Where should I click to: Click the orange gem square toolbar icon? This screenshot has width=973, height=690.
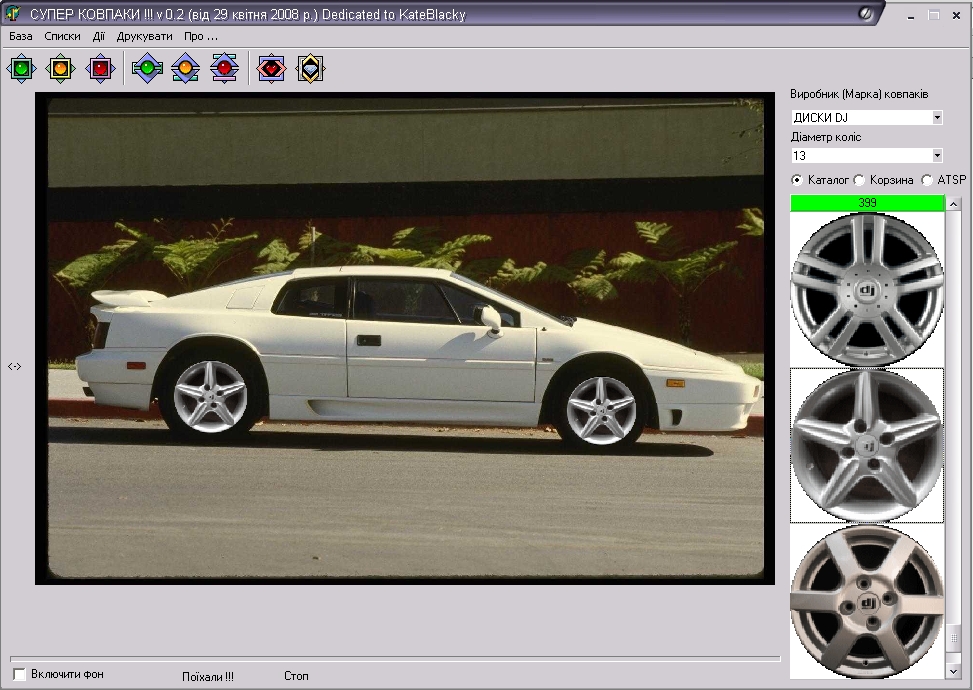point(61,68)
